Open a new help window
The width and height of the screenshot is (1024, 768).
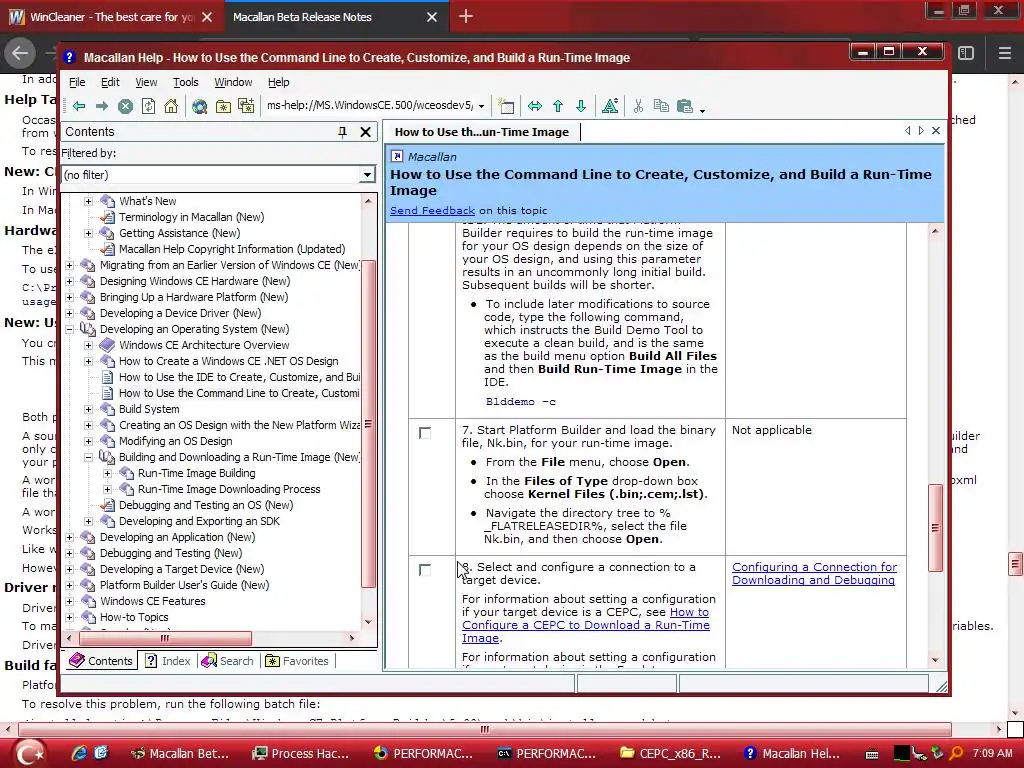(x=506, y=106)
